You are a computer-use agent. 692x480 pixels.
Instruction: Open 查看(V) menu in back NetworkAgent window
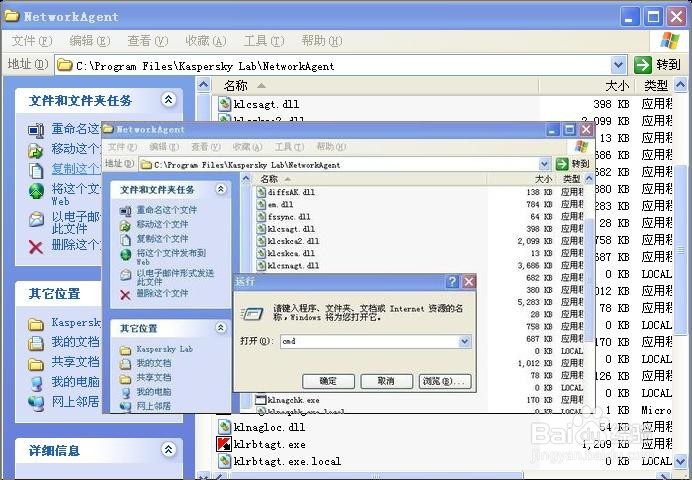click(147, 41)
